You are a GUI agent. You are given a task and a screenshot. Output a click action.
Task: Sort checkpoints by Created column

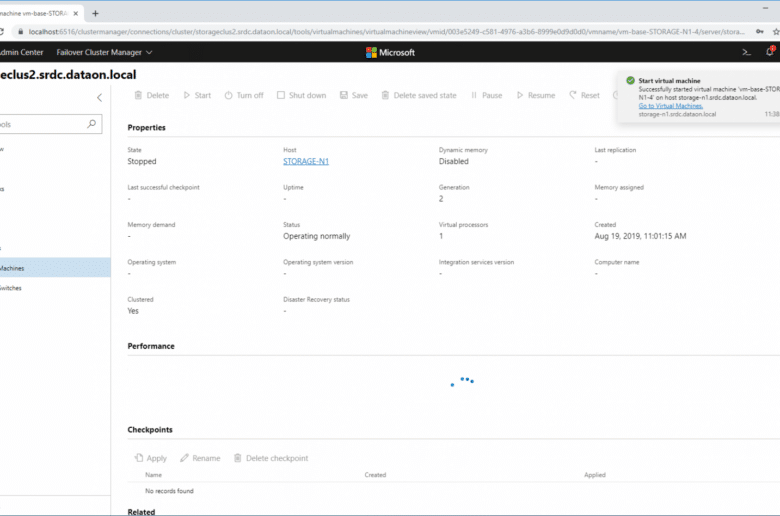[x=375, y=475]
